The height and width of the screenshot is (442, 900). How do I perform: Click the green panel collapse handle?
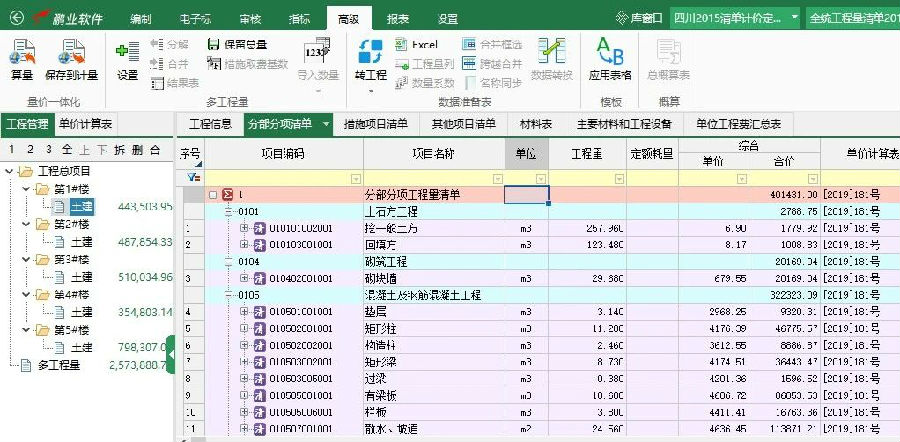(x=171, y=354)
